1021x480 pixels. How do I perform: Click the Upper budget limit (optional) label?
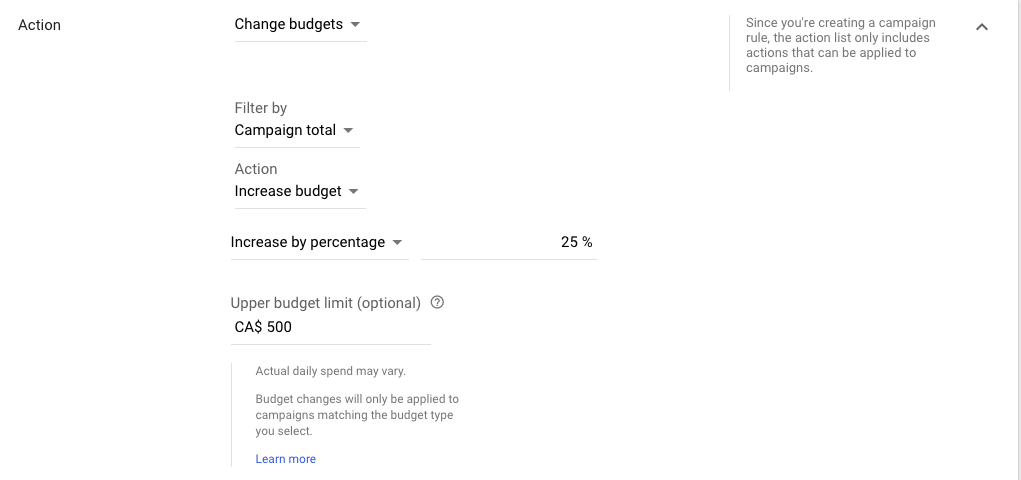pos(326,303)
